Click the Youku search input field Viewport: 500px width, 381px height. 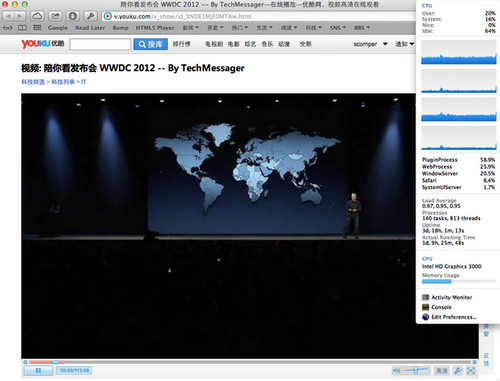pos(100,44)
